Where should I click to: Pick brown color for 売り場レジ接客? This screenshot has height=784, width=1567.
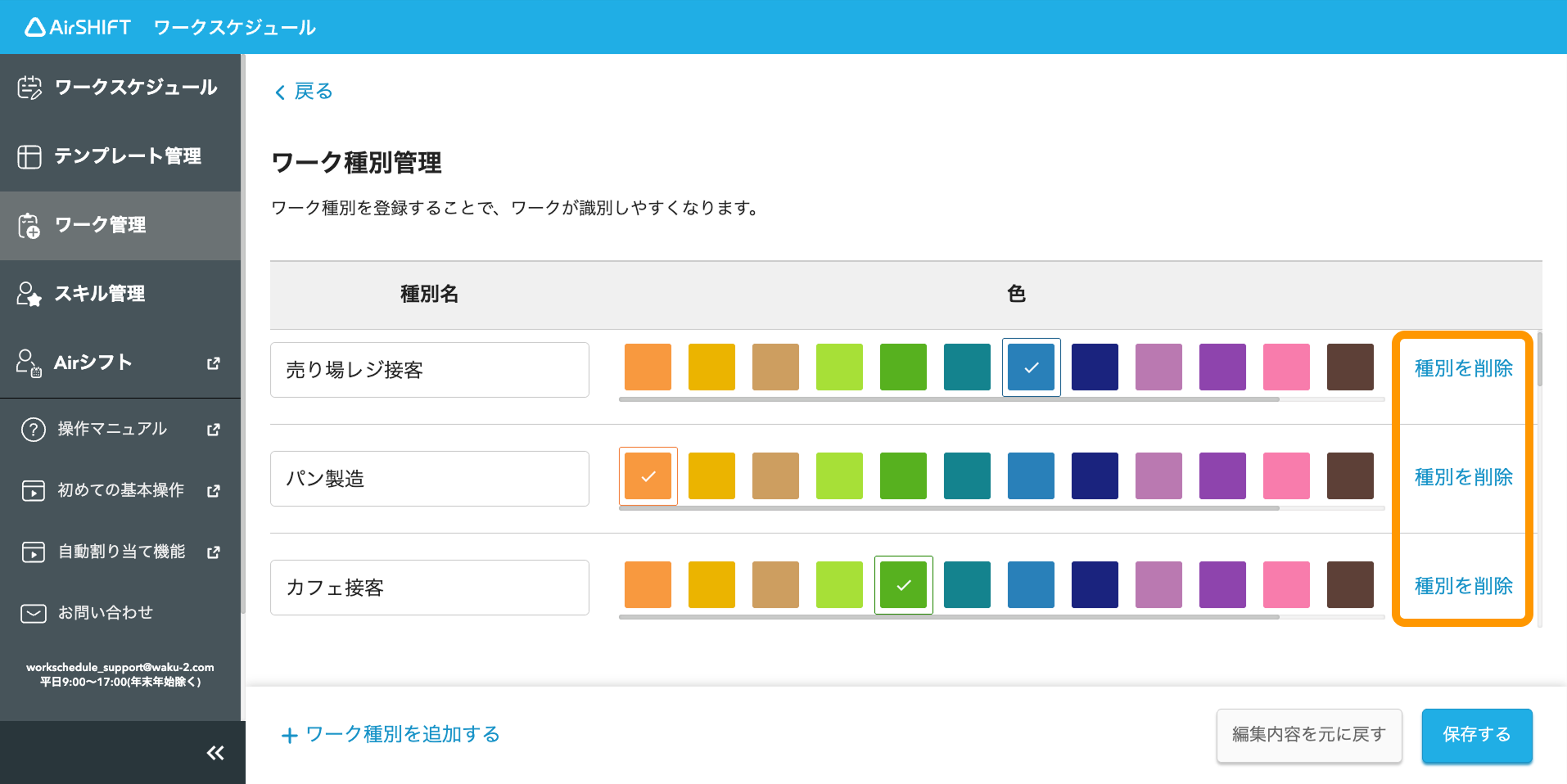click(1350, 367)
